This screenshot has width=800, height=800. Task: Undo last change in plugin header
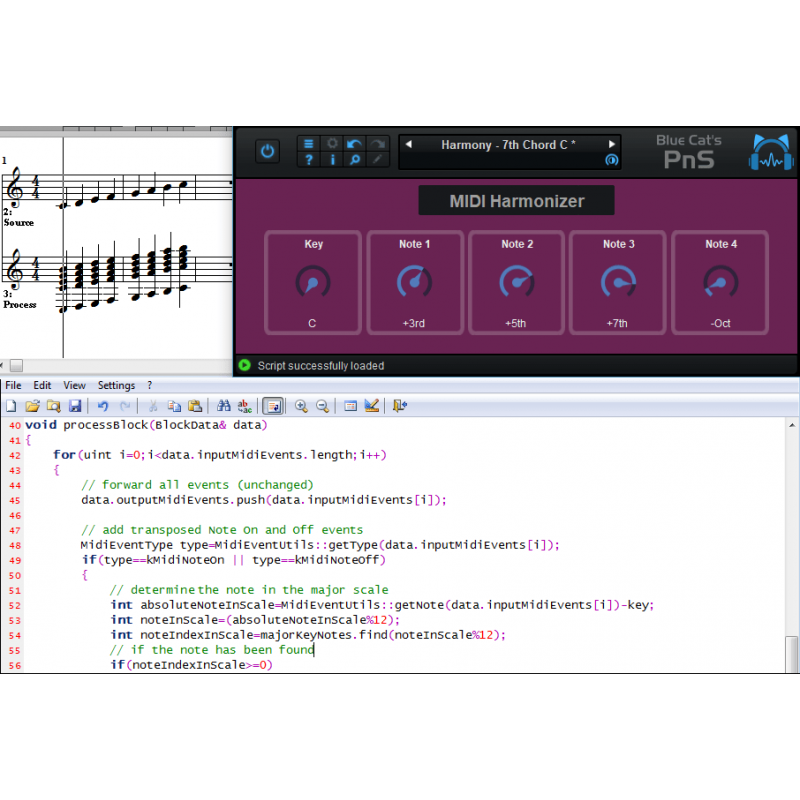tap(355, 142)
